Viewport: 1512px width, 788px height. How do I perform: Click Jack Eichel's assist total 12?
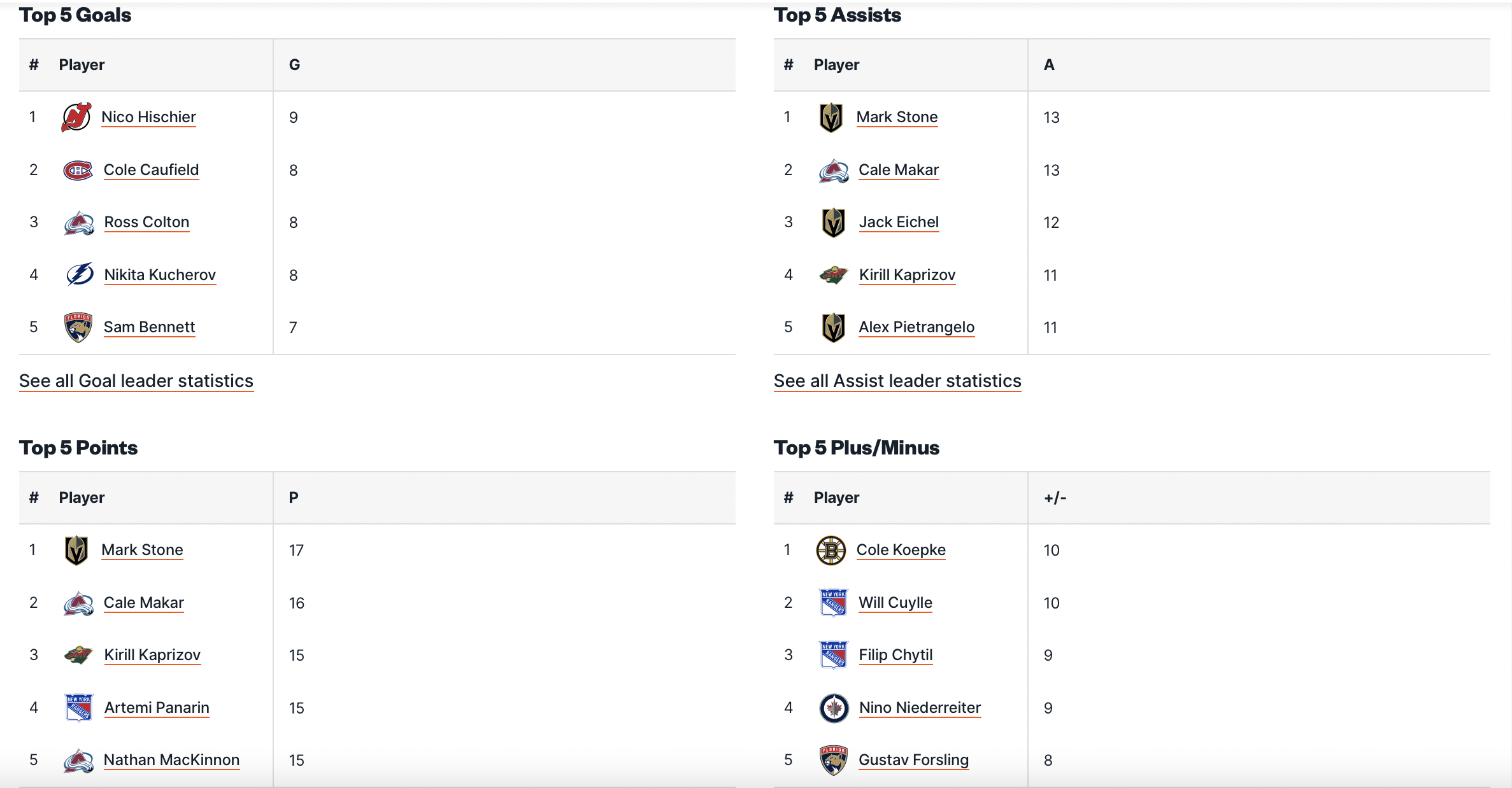click(x=1052, y=223)
